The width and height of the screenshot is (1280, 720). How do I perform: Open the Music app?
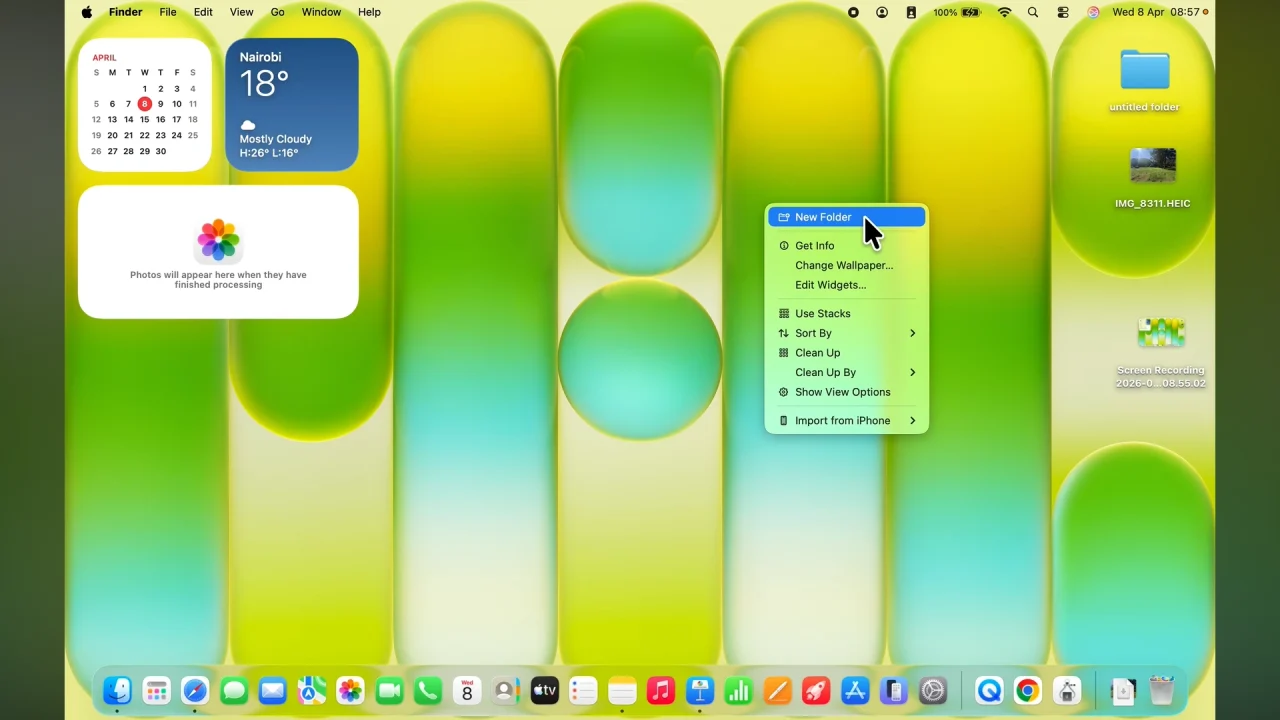click(660, 690)
